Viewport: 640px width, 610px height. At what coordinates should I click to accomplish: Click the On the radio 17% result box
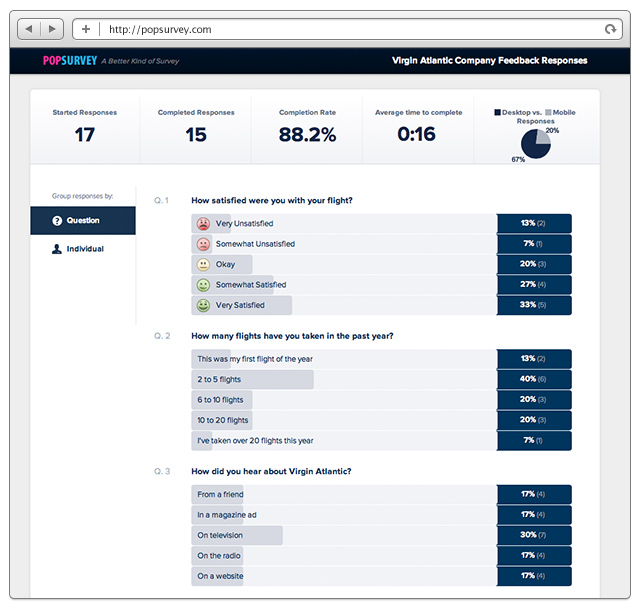point(534,556)
